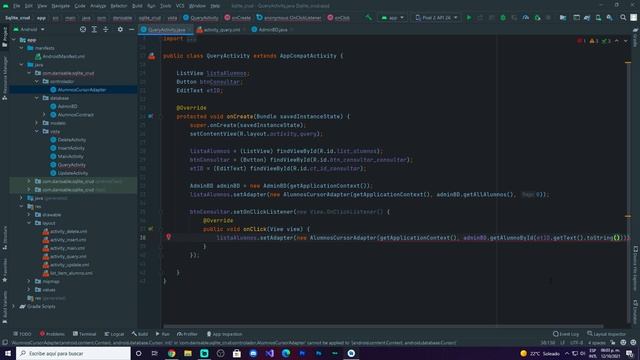640x360 pixels.
Task: Select activity_main.xml in the layout folder
Action: pos(64,248)
